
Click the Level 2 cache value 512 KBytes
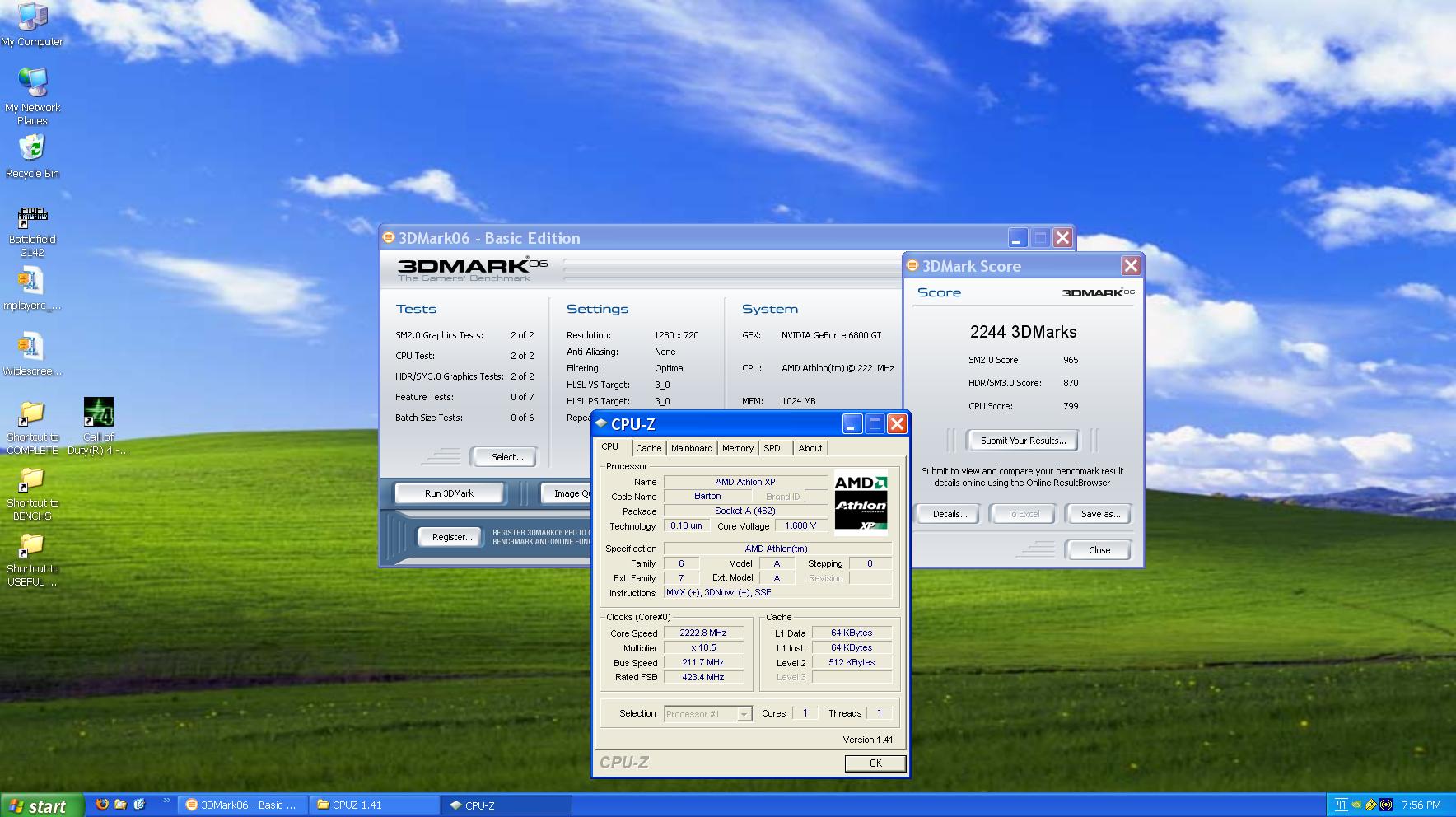852,663
